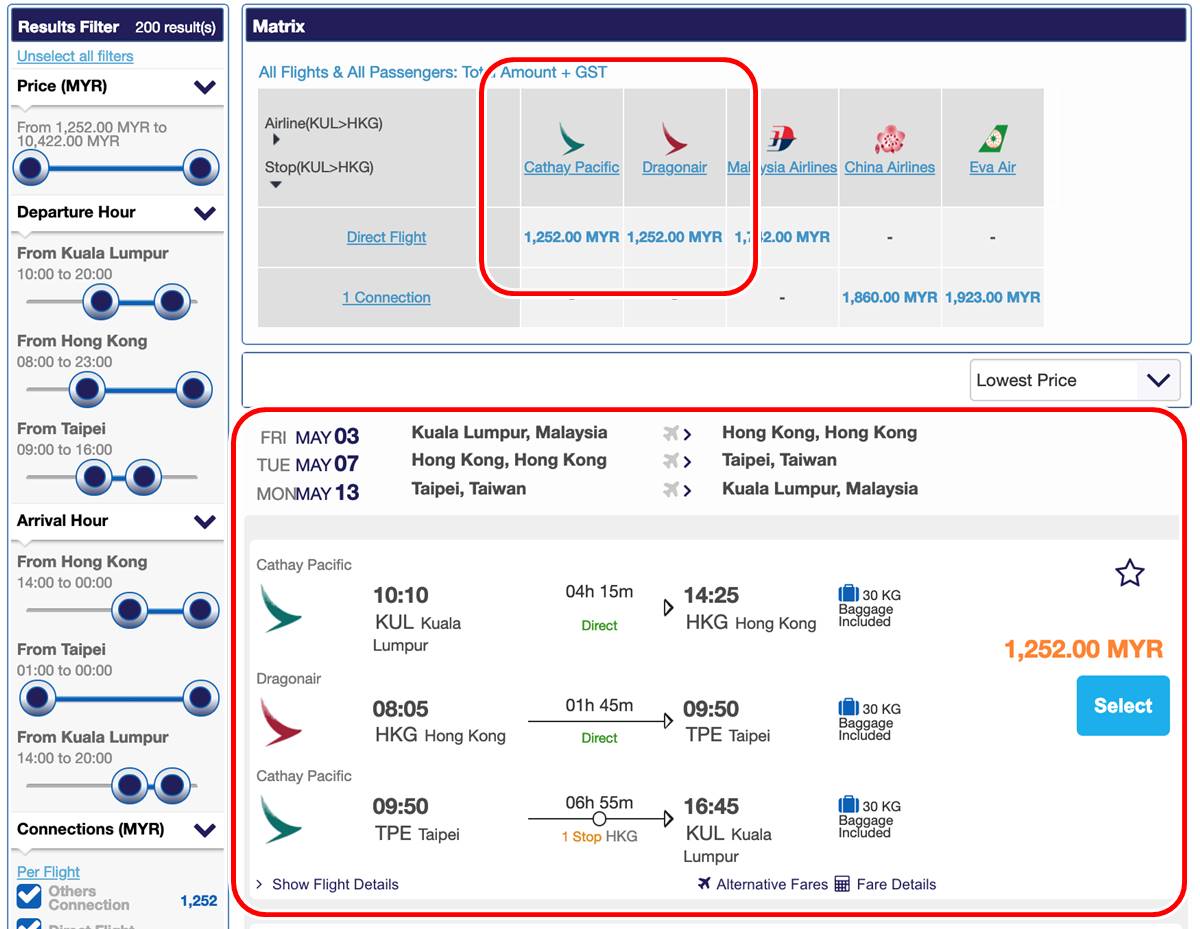Screen dimensions: 1200x929
Task: Click the 1 Stop HKG label
Action: tap(599, 836)
